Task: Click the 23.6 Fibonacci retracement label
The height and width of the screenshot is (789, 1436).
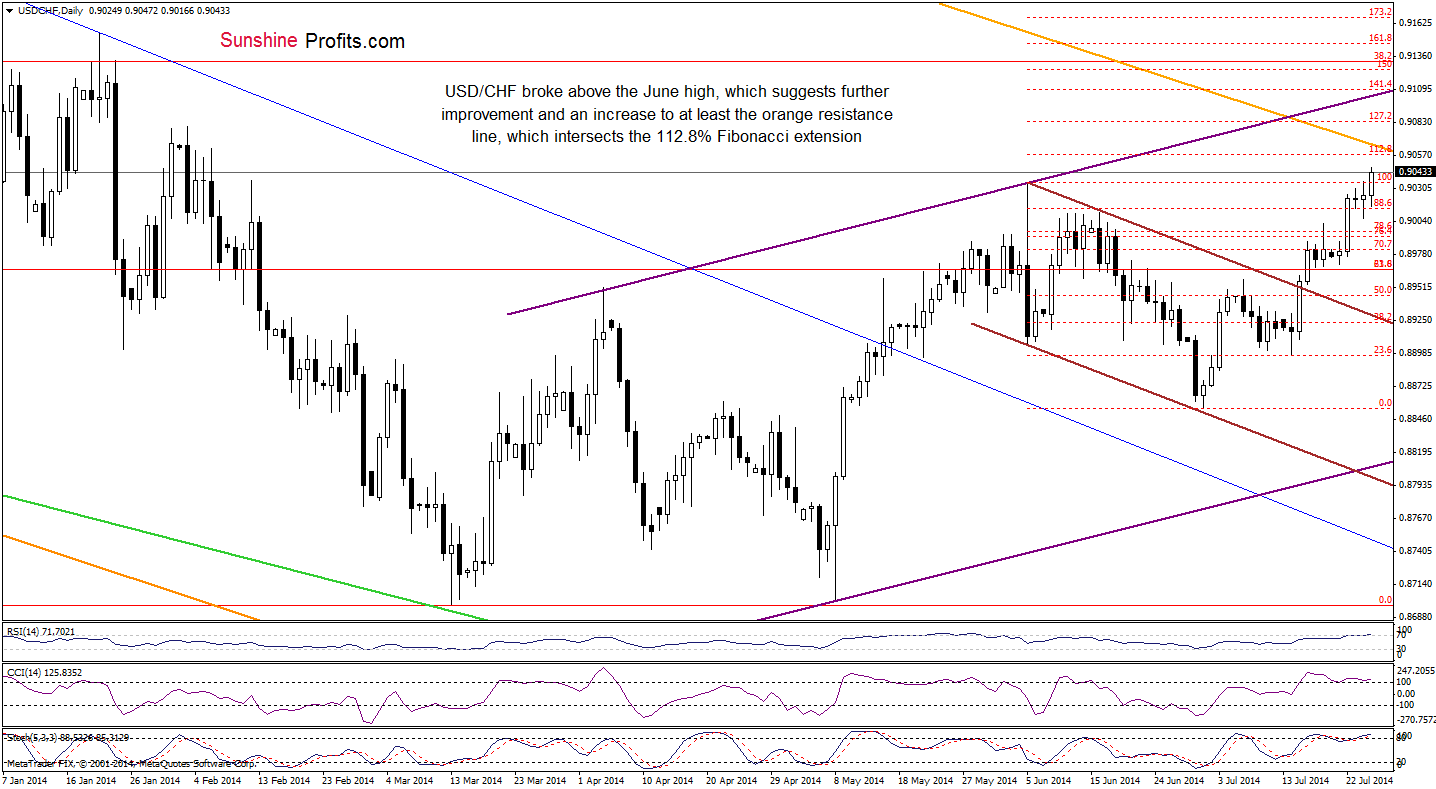Action: click(x=1382, y=349)
